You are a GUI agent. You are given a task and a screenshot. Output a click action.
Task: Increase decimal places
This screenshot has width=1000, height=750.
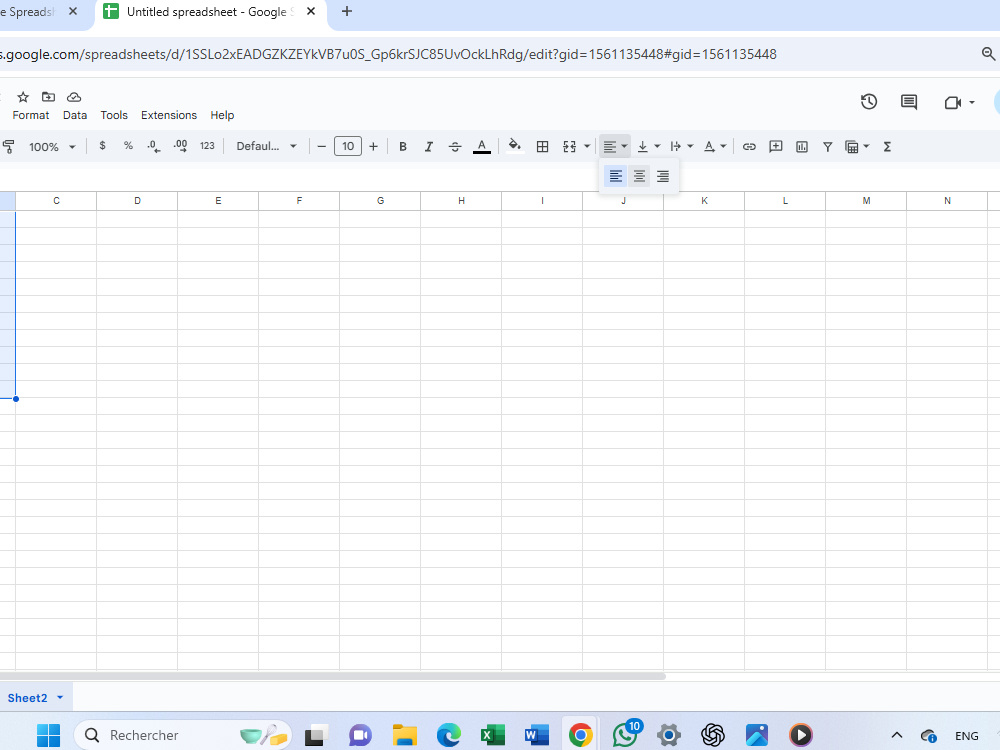(180, 146)
